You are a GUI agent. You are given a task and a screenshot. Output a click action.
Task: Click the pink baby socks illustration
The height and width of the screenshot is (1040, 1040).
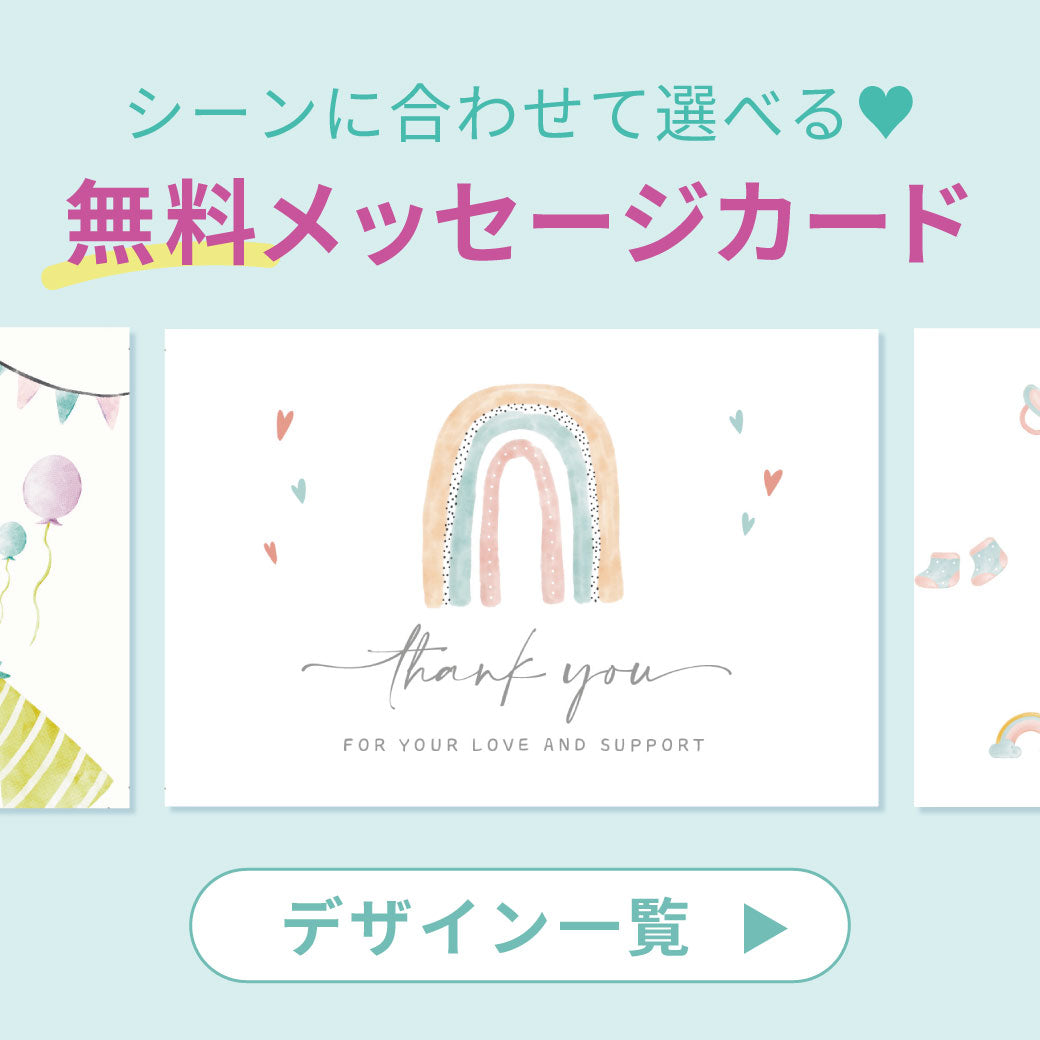(961, 562)
